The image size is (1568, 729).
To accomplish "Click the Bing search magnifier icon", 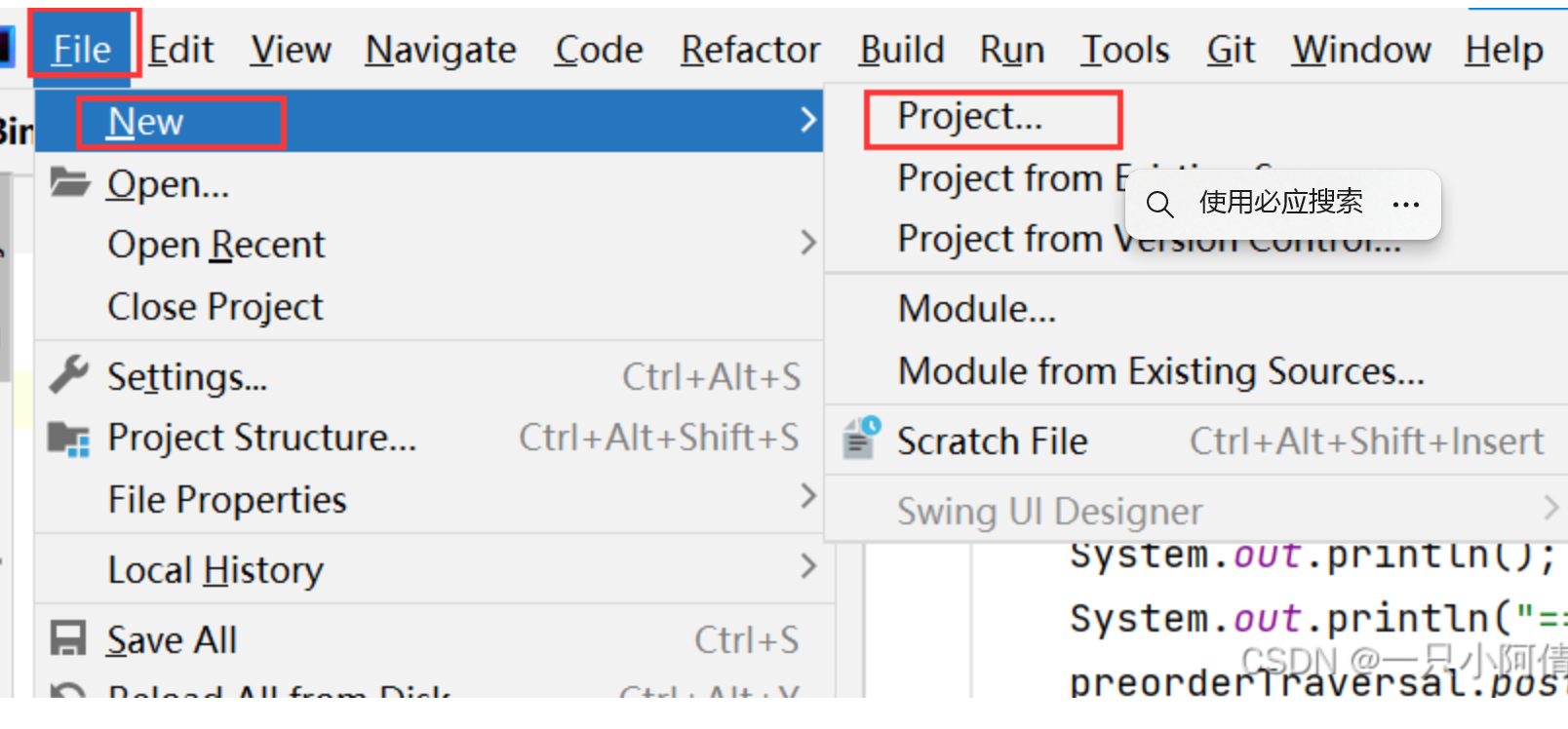I will pos(1159,204).
